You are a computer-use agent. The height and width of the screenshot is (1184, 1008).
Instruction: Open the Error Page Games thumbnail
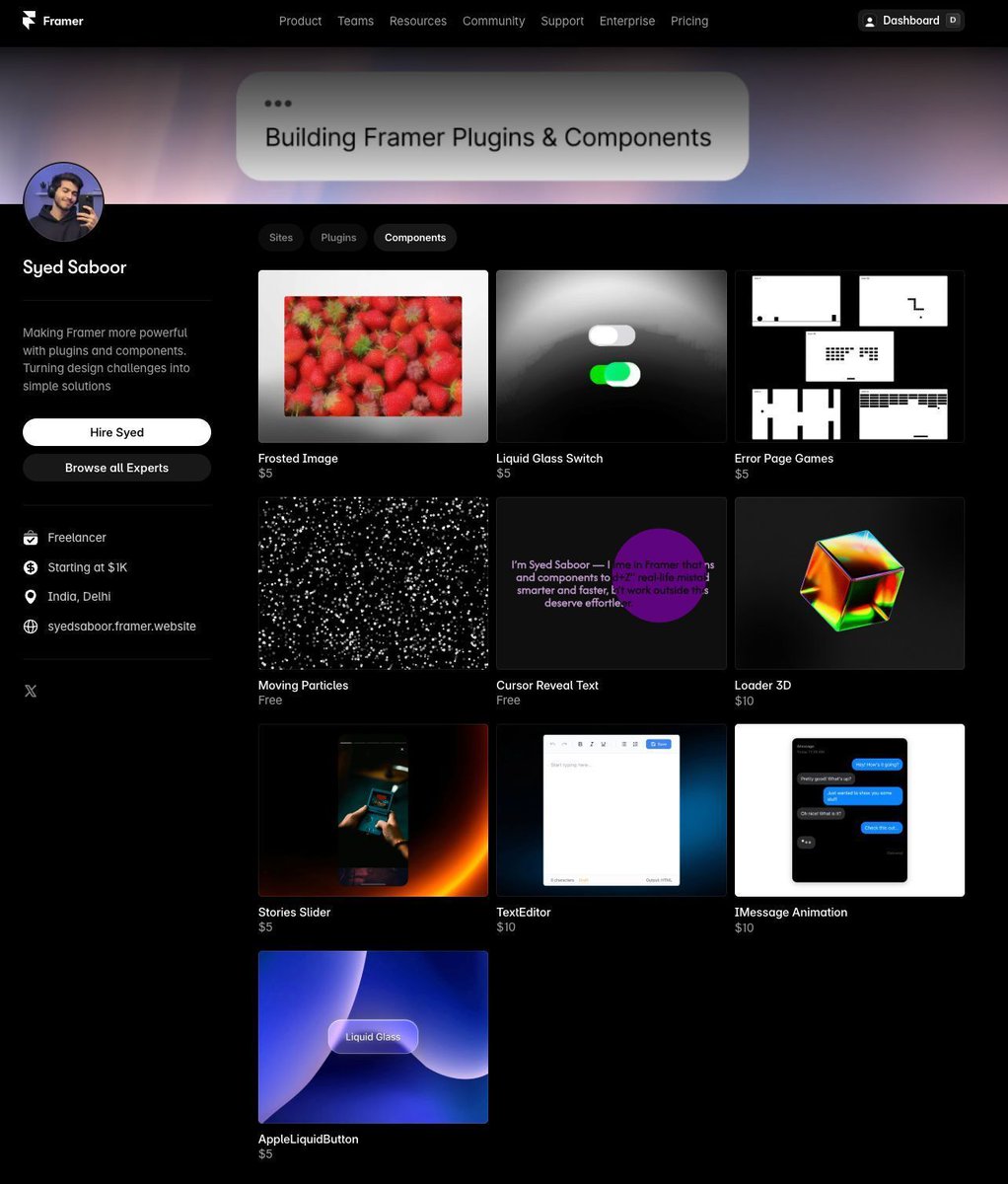(x=849, y=356)
